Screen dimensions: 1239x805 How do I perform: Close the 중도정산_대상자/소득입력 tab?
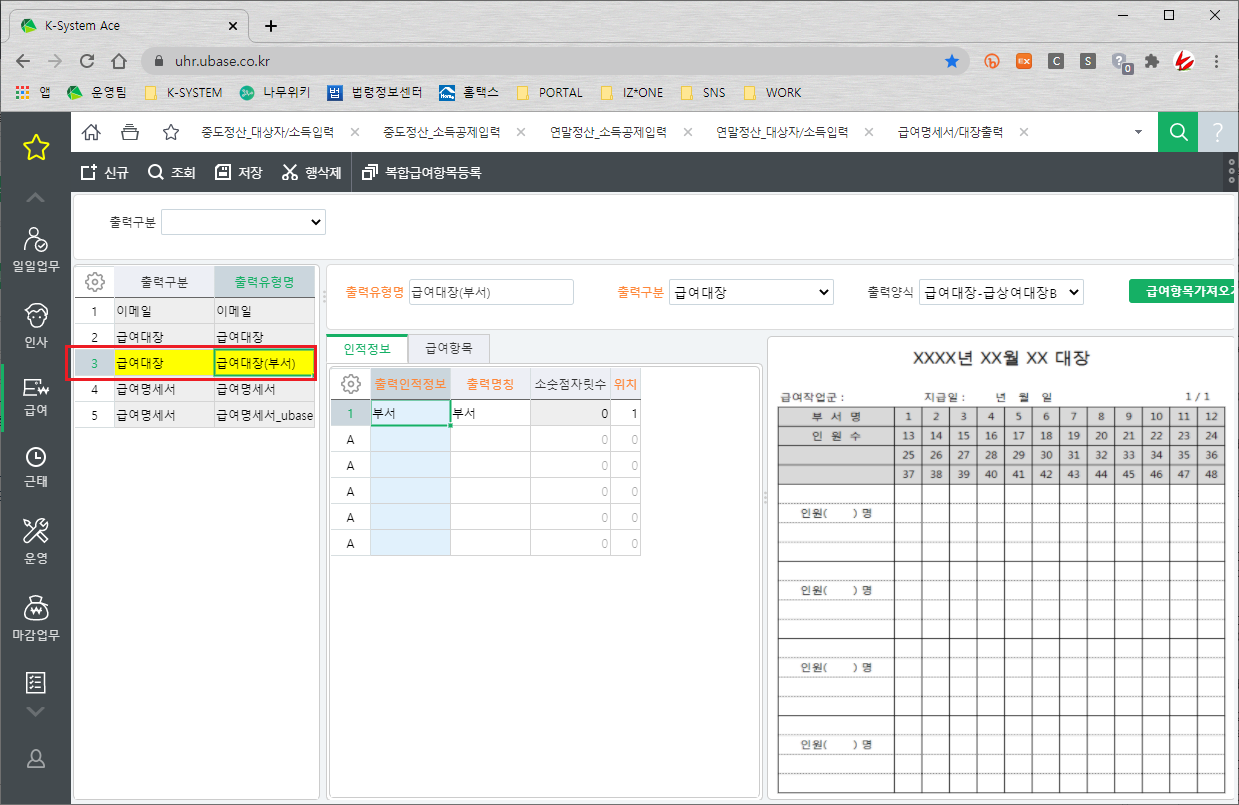(355, 132)
